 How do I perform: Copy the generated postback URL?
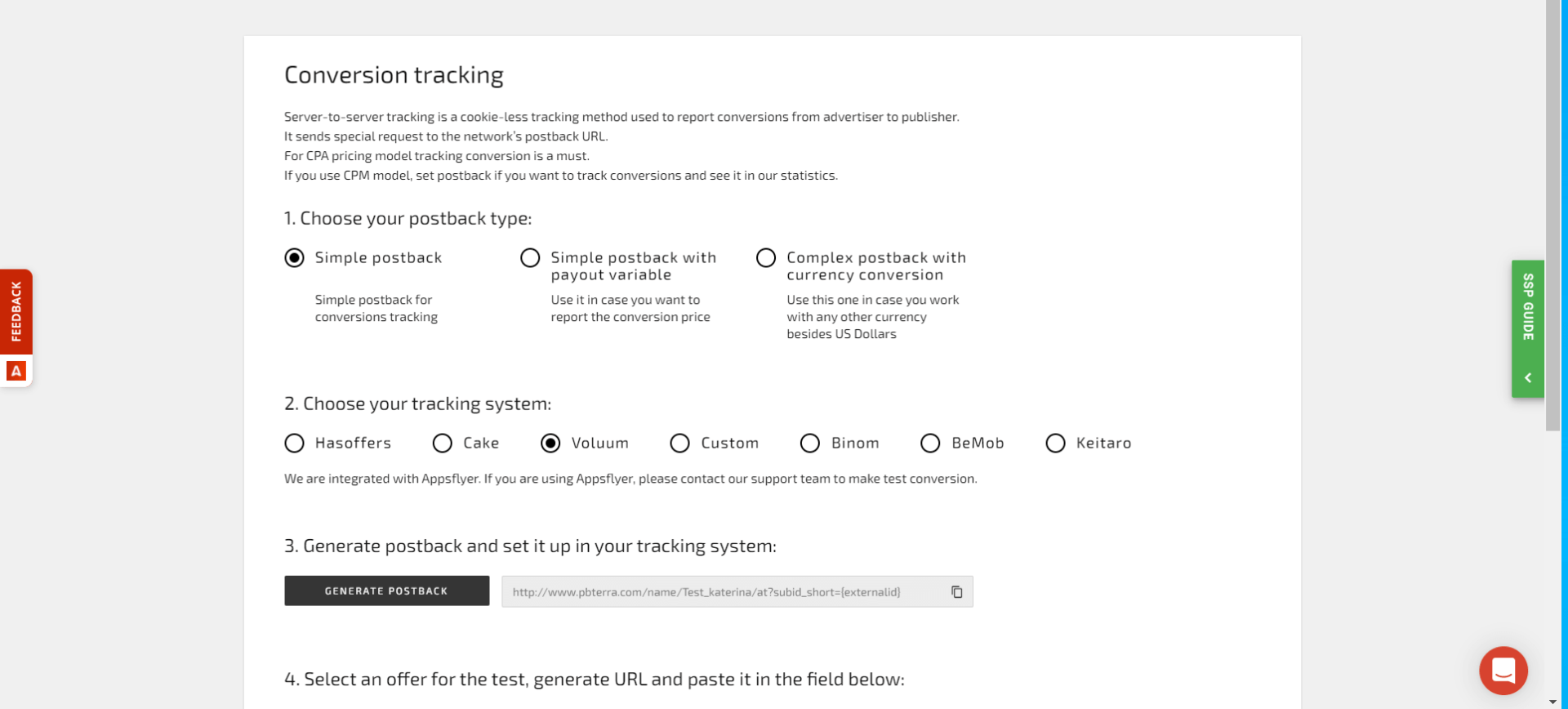click(956, 591)
